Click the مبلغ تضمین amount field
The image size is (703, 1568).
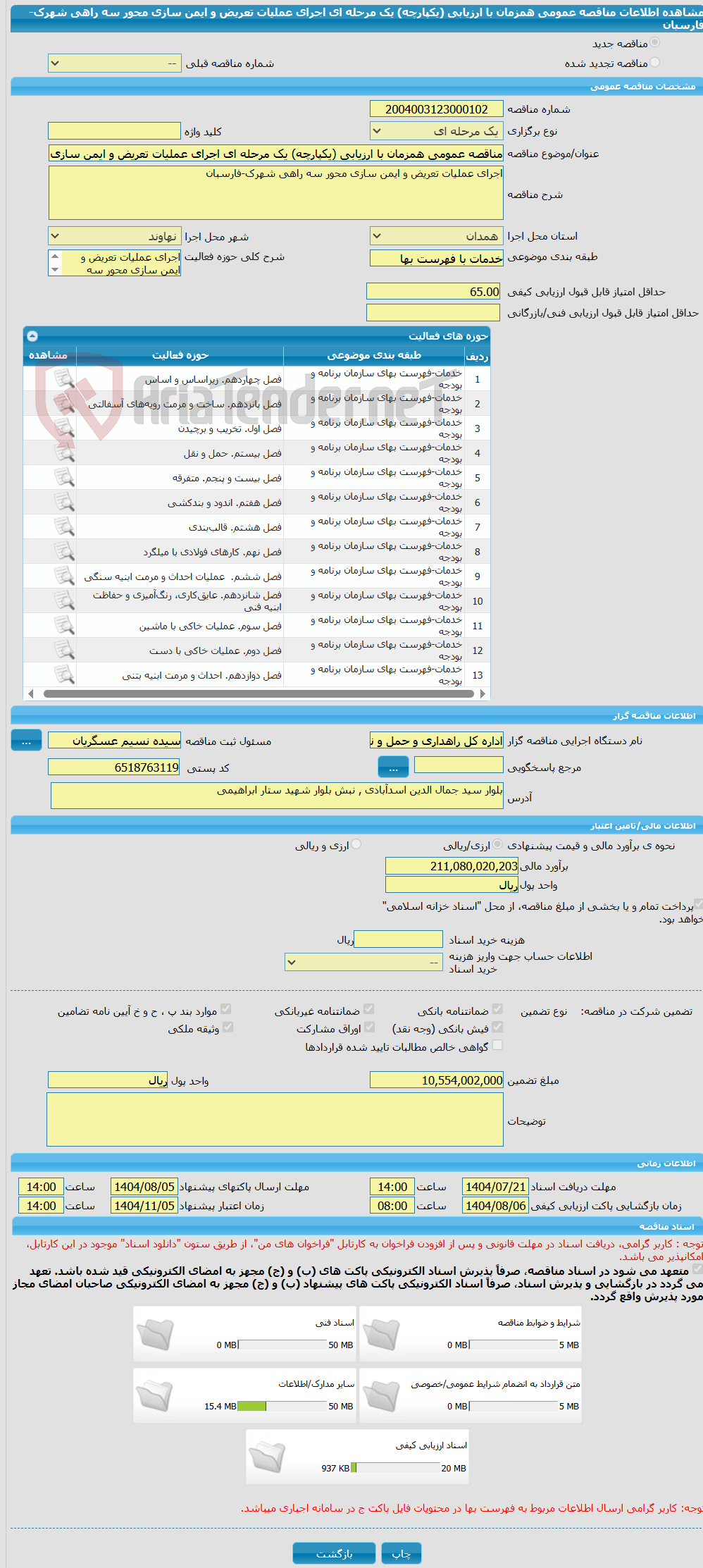point(436,1080)
